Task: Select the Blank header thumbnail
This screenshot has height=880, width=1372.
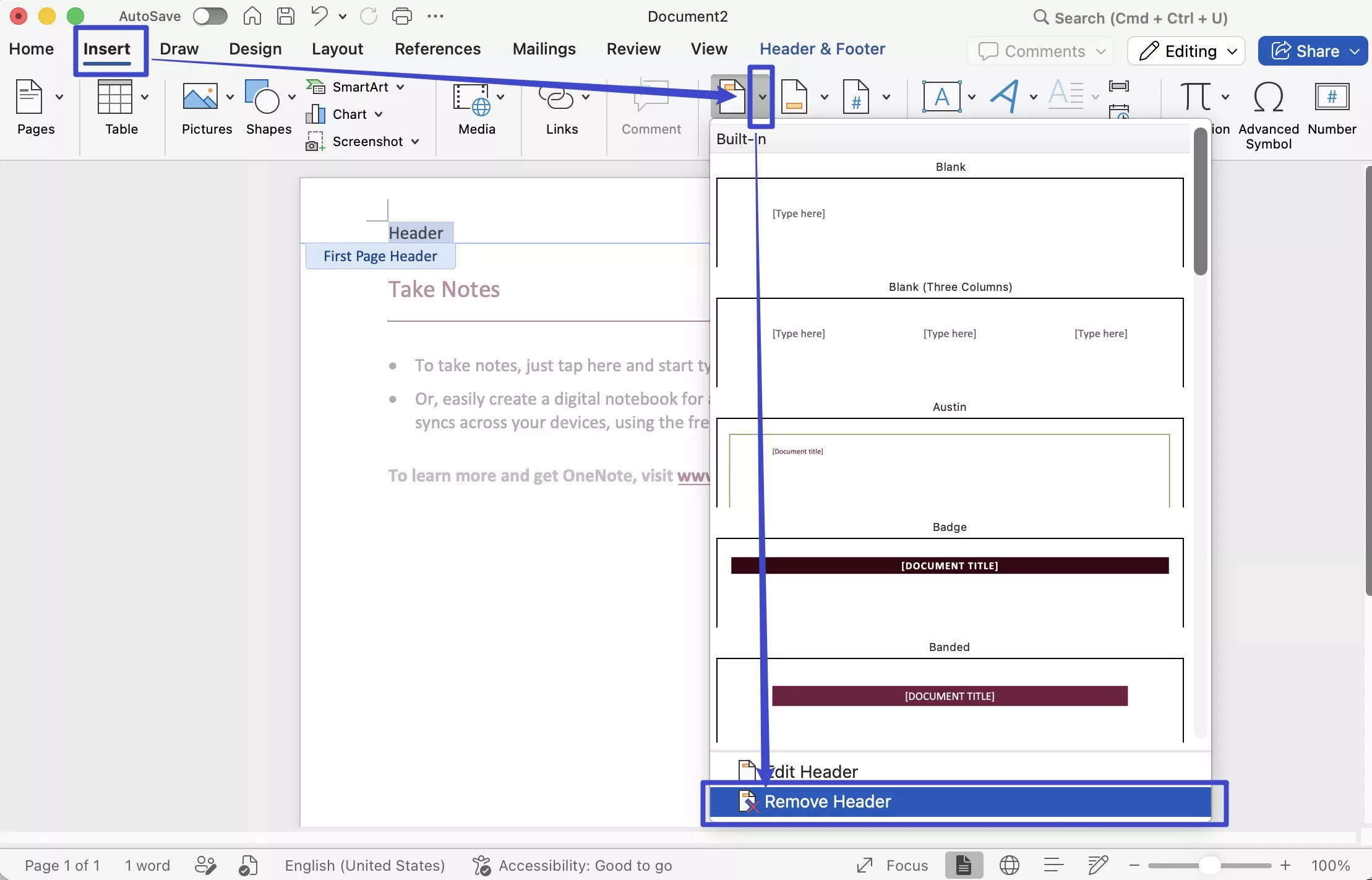Action: (x=950, y=223)
